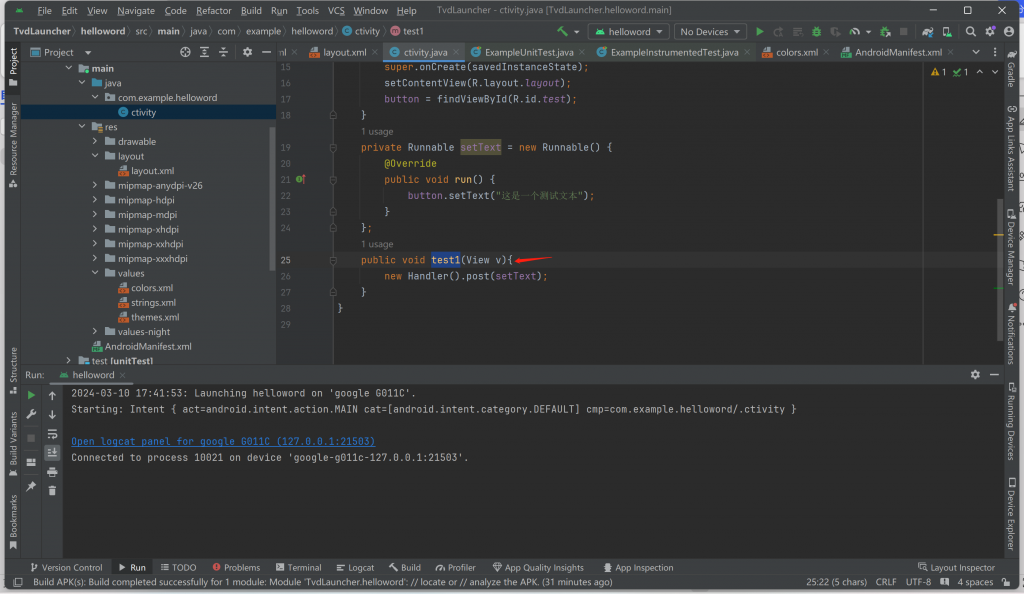The height and width of the screenshot is (594, 1024).
Task: Toggle pin tab in Run panel
Action: 32,487
